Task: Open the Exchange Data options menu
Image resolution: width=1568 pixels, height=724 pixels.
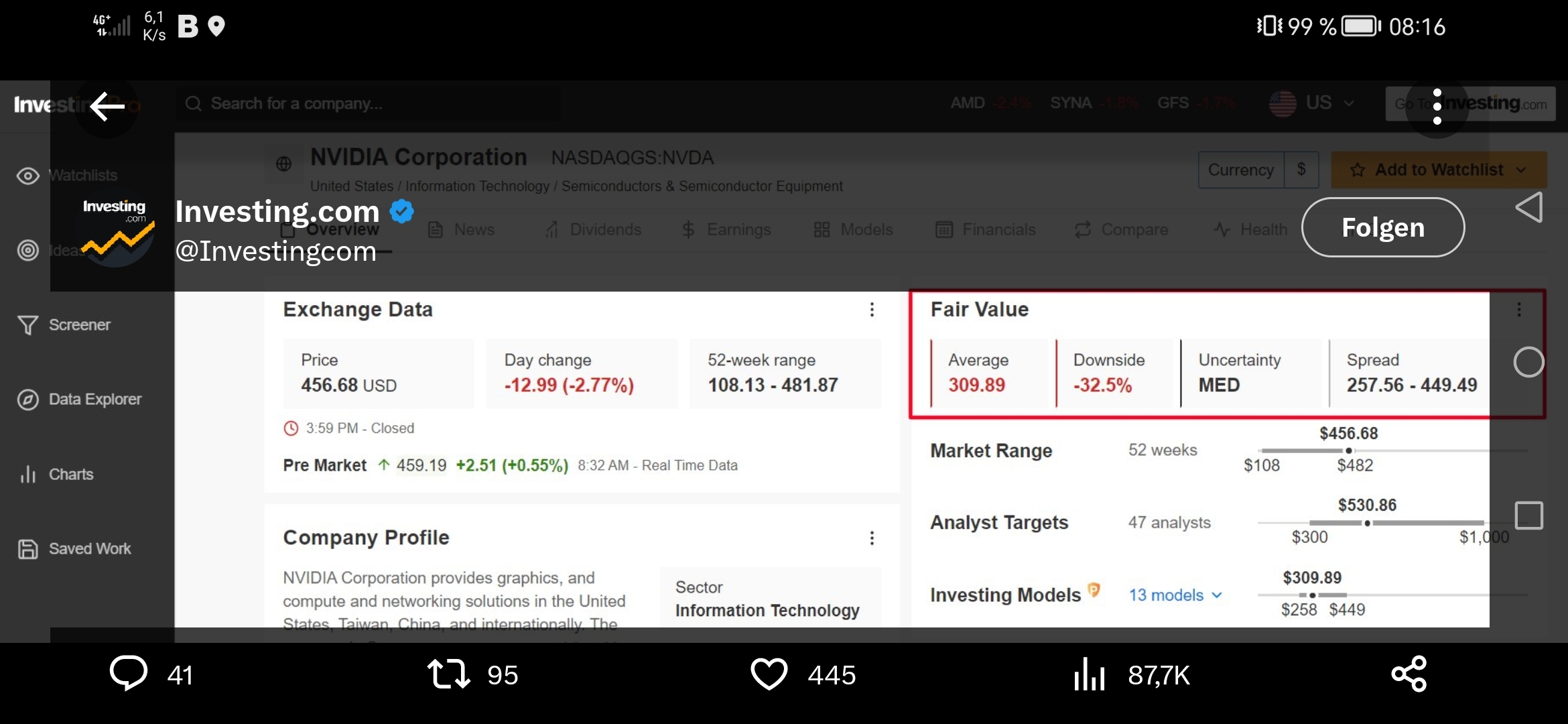Action: (x=871, y=310)
